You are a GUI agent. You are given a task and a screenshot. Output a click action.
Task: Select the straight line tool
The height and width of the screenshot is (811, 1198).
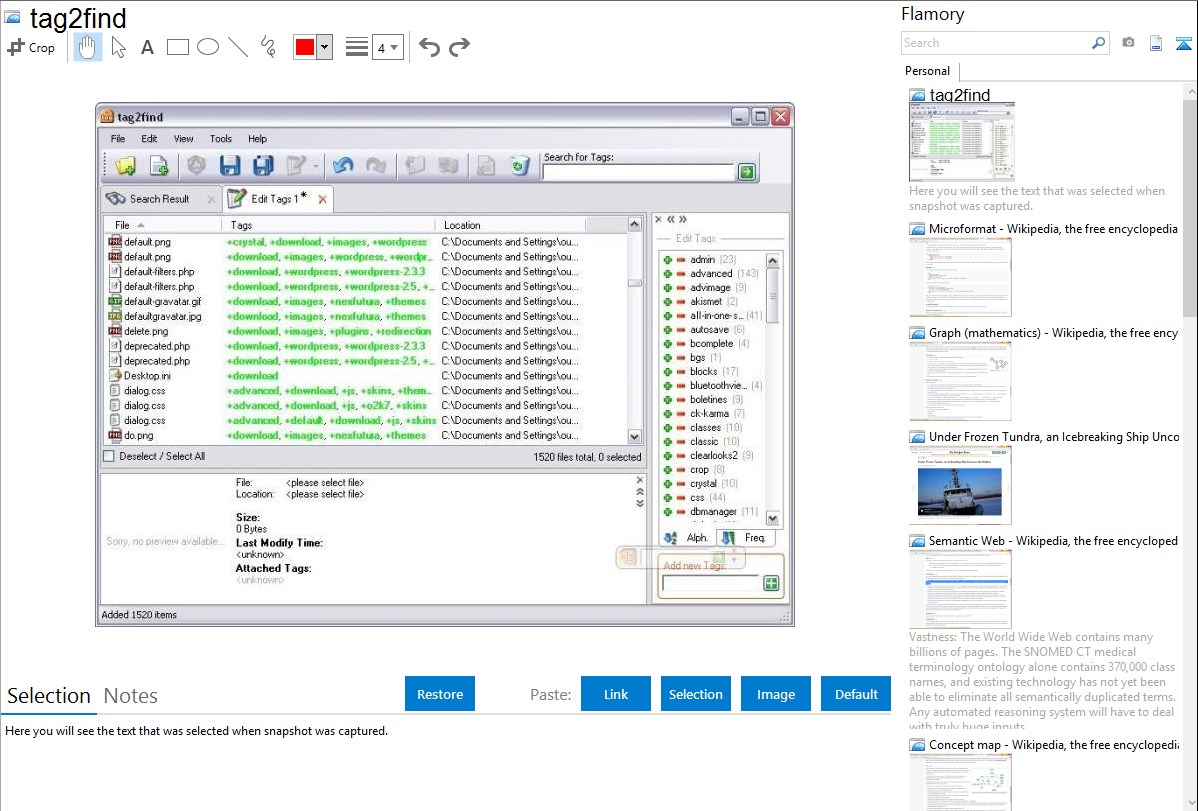[x=238, y=47]
